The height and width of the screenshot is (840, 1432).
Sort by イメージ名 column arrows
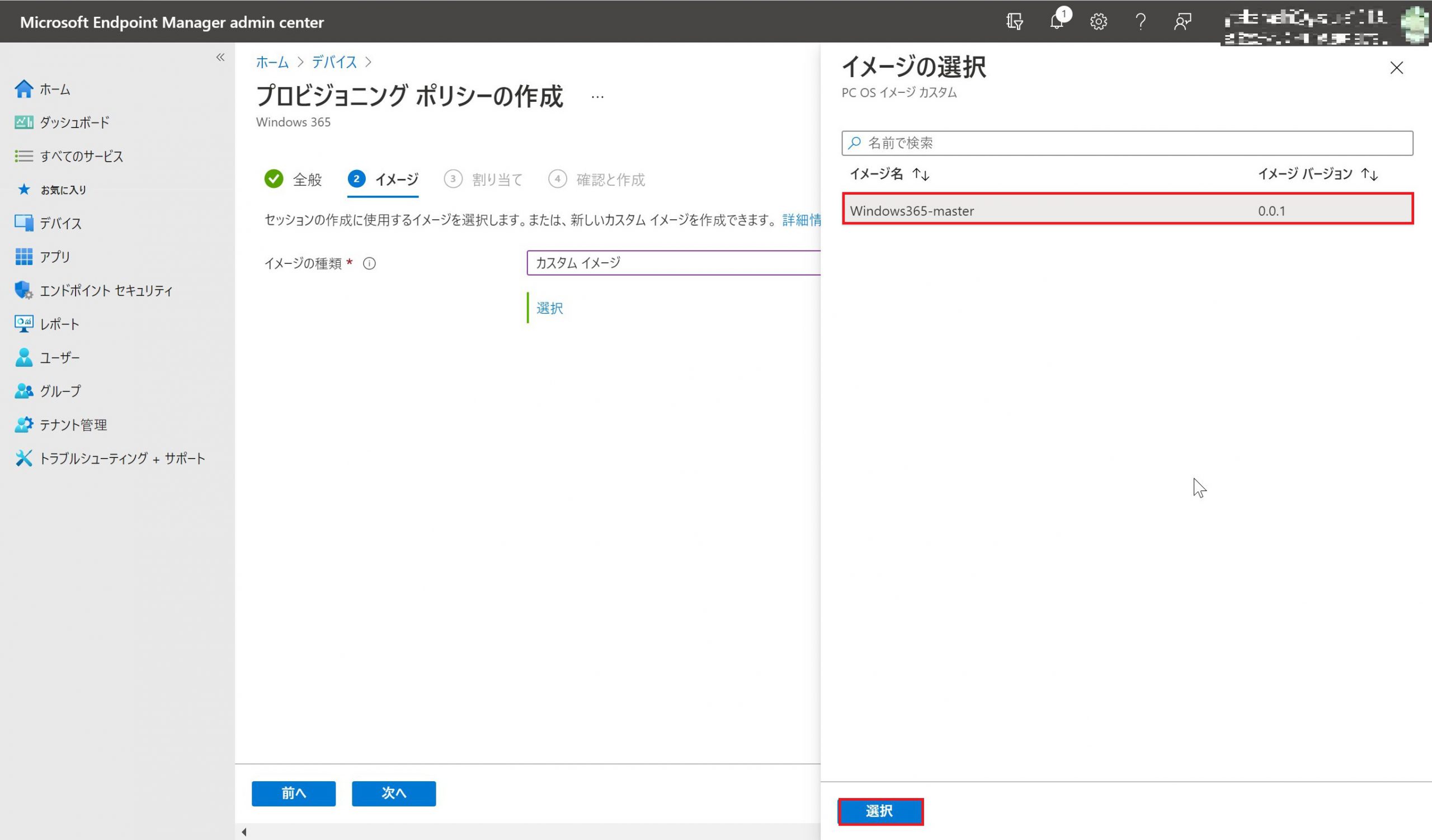click(x=921, y=174)
